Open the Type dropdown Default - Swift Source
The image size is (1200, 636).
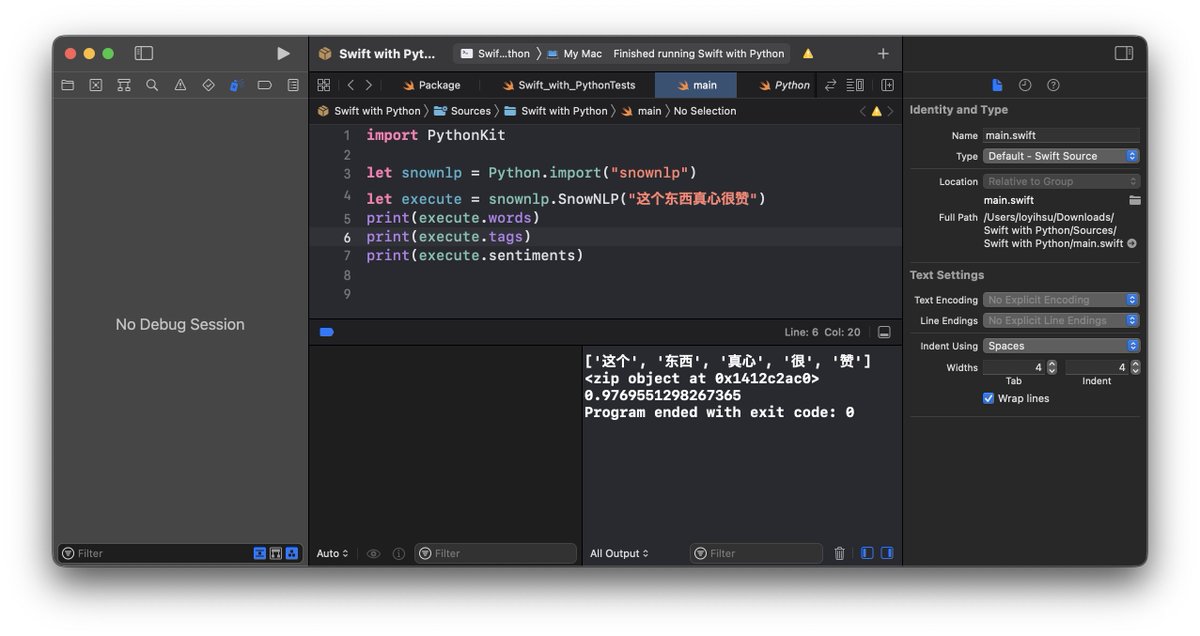click(1061, 156)
